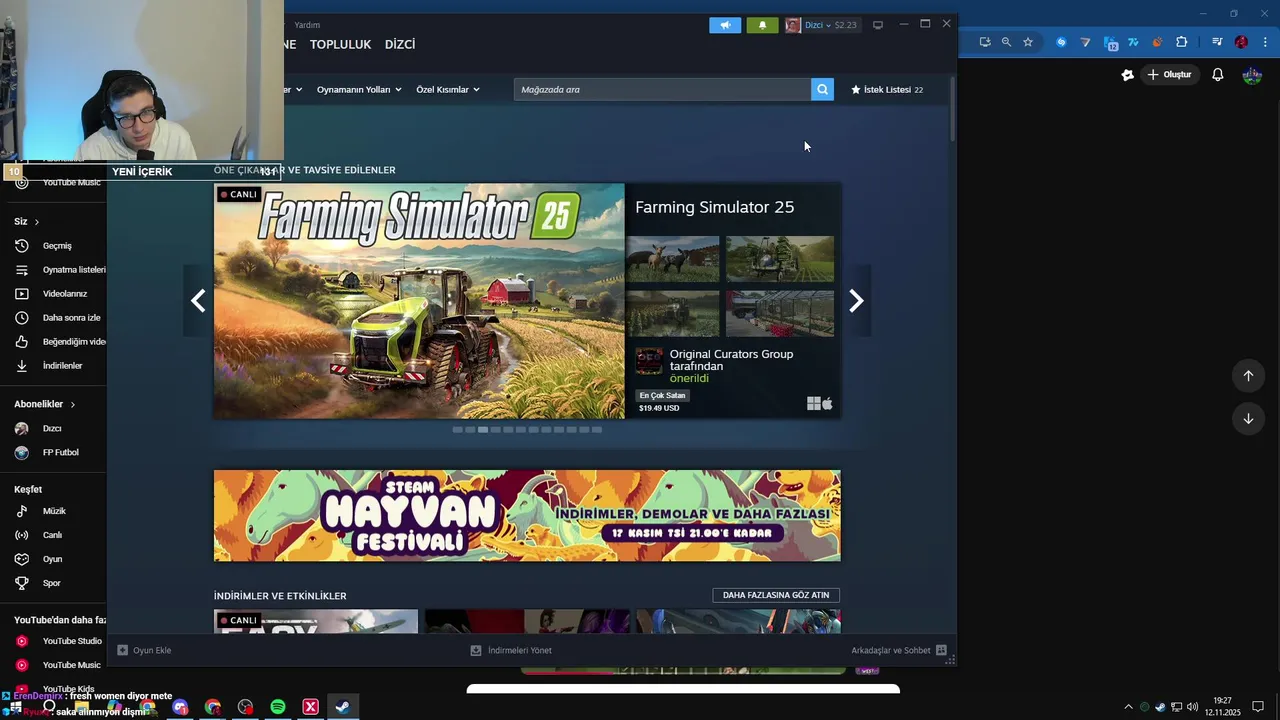View the Farming Simulator deer screenshot thumbnail
Screen dimensions: 1280x720
672,259
